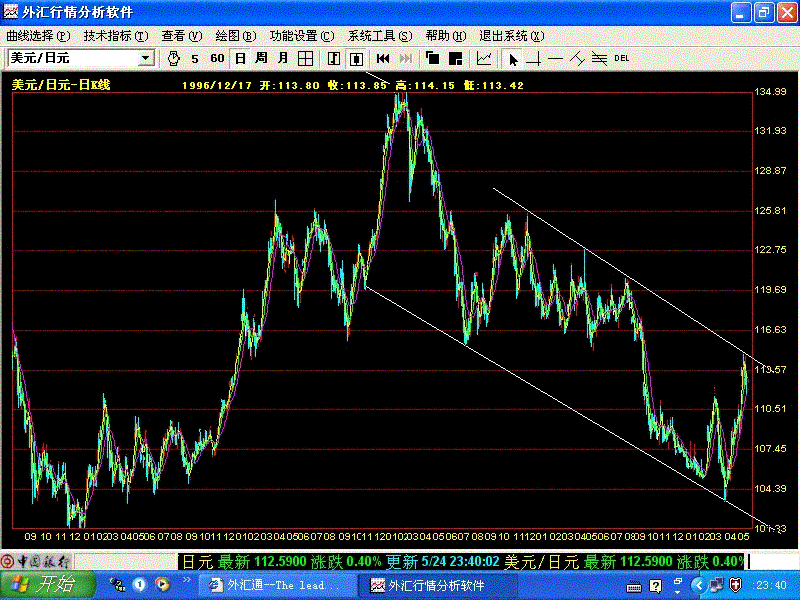Click the overlapping windows cascade icon

click(433, 58)
